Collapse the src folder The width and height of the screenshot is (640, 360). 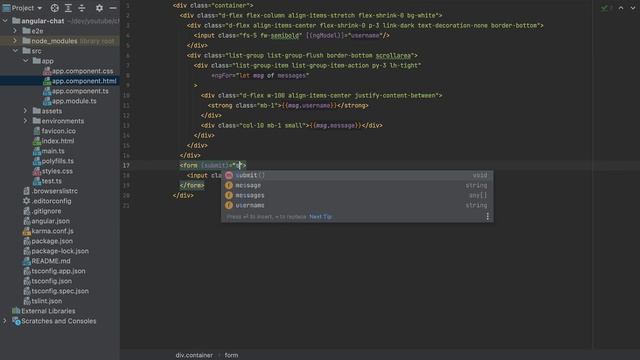pyautogui.click(x=16, y=51)
